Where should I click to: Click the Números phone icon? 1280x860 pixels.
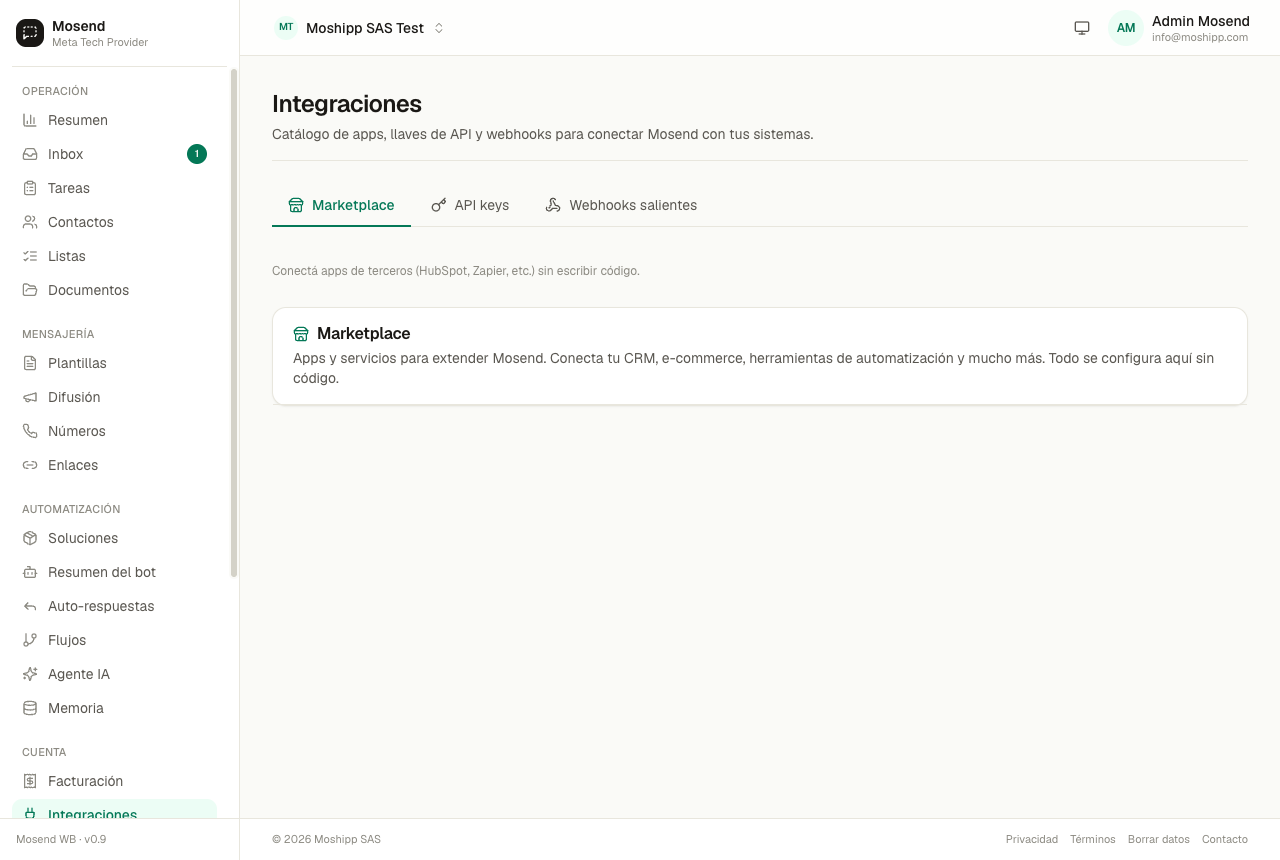click(30, 431)
